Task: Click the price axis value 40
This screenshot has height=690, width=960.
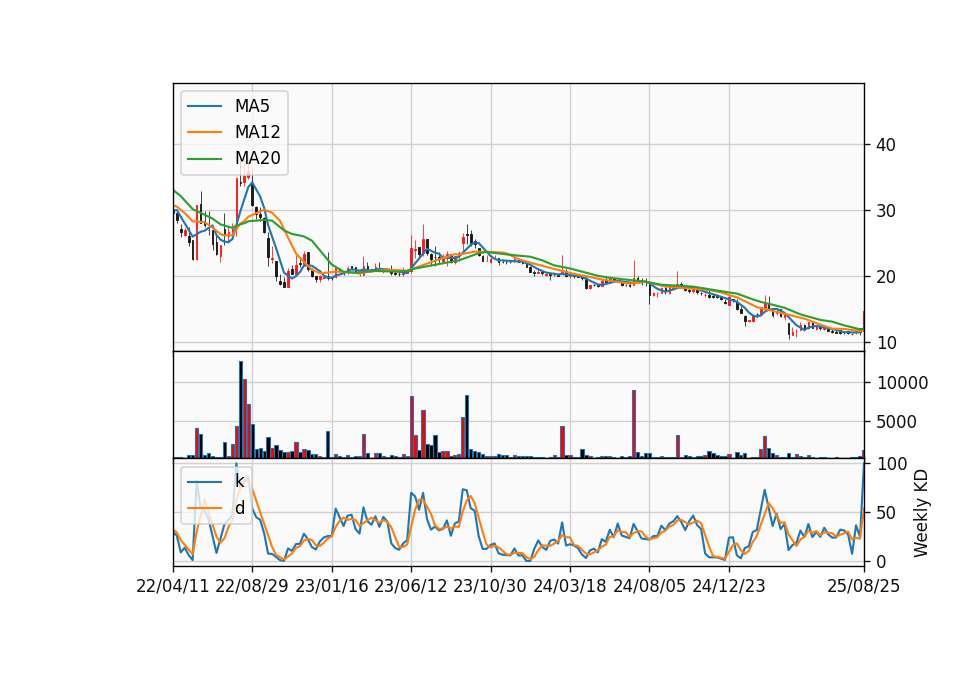Action: (886, 145)
